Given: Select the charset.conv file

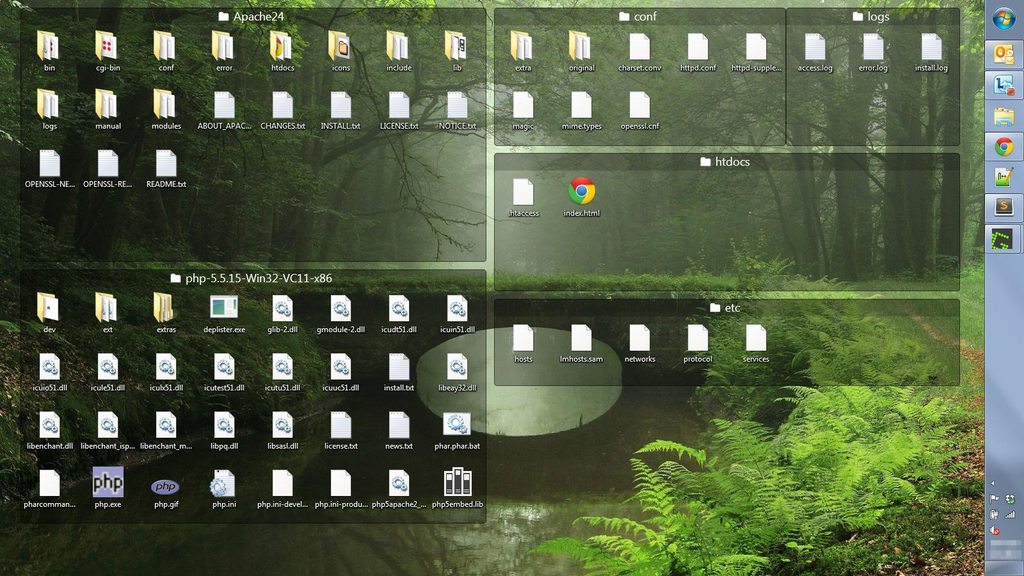Looking at the screenshot, I should pos(639,52).
